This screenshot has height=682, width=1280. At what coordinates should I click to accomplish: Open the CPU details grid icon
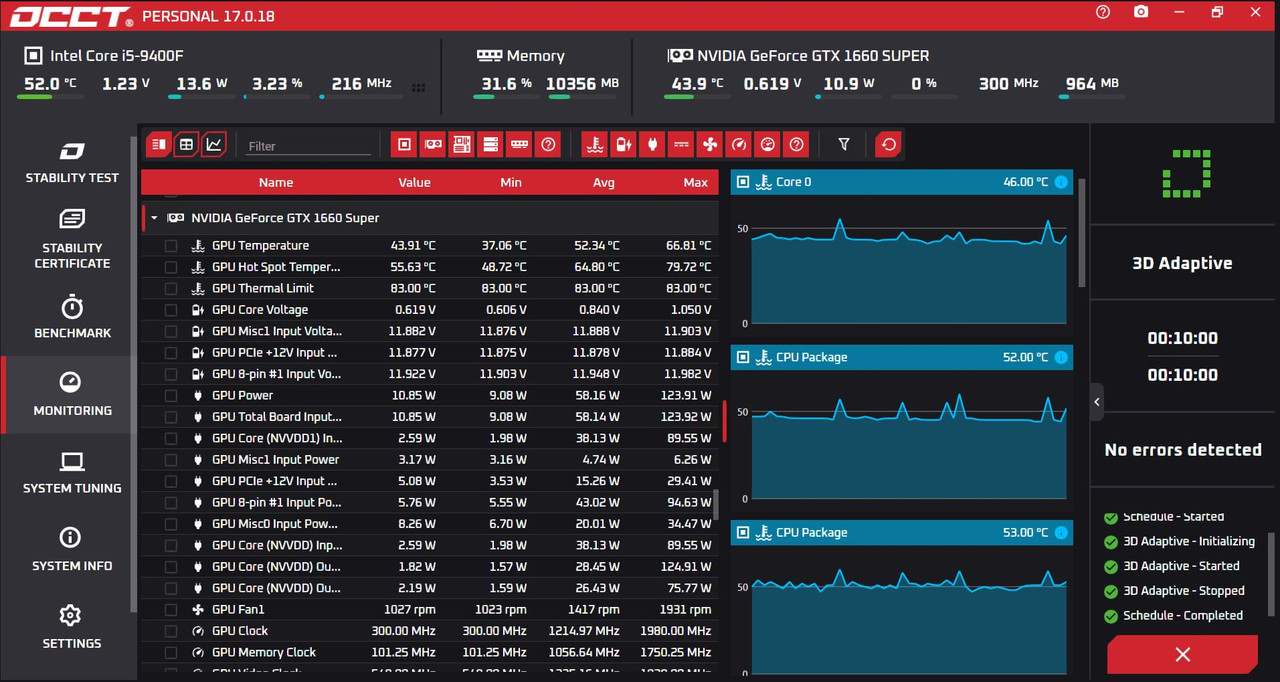418,88
